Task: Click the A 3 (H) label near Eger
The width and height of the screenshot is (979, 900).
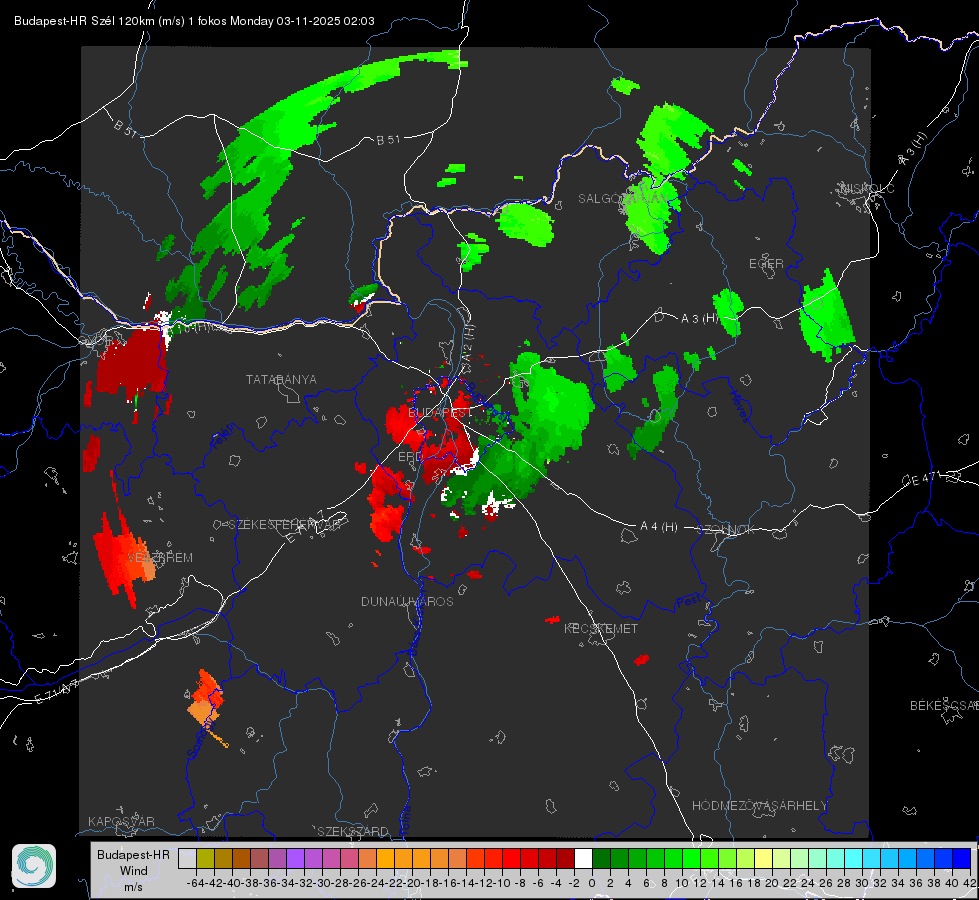Action: click(699, 319)
